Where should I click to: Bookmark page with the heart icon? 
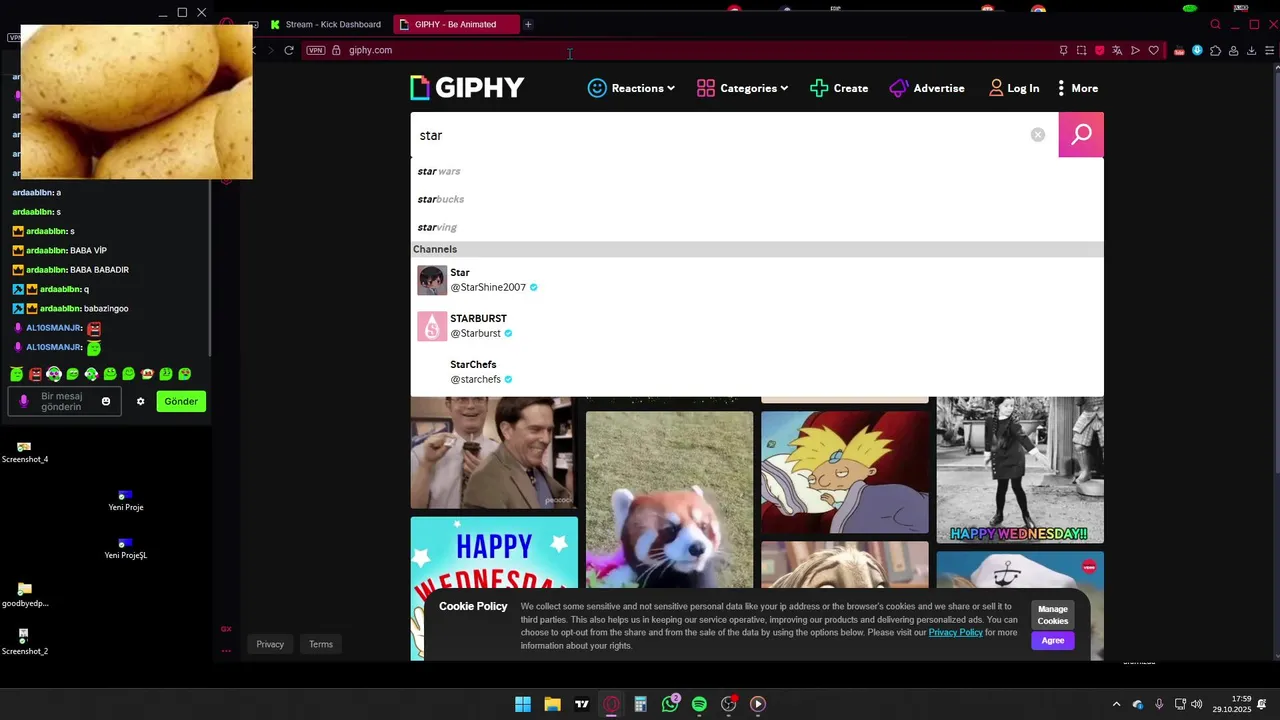click(1153, 50)
